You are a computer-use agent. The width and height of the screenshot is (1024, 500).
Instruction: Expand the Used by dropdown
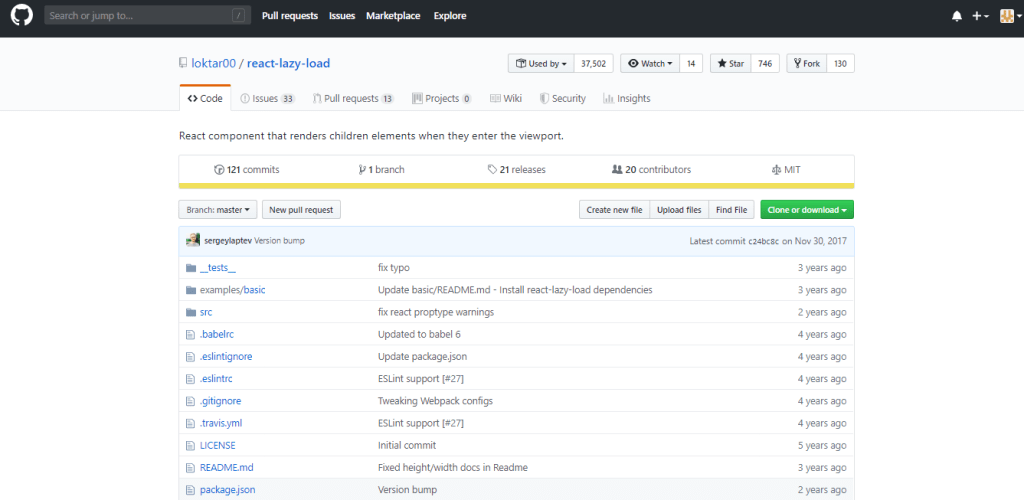[541, 63]
